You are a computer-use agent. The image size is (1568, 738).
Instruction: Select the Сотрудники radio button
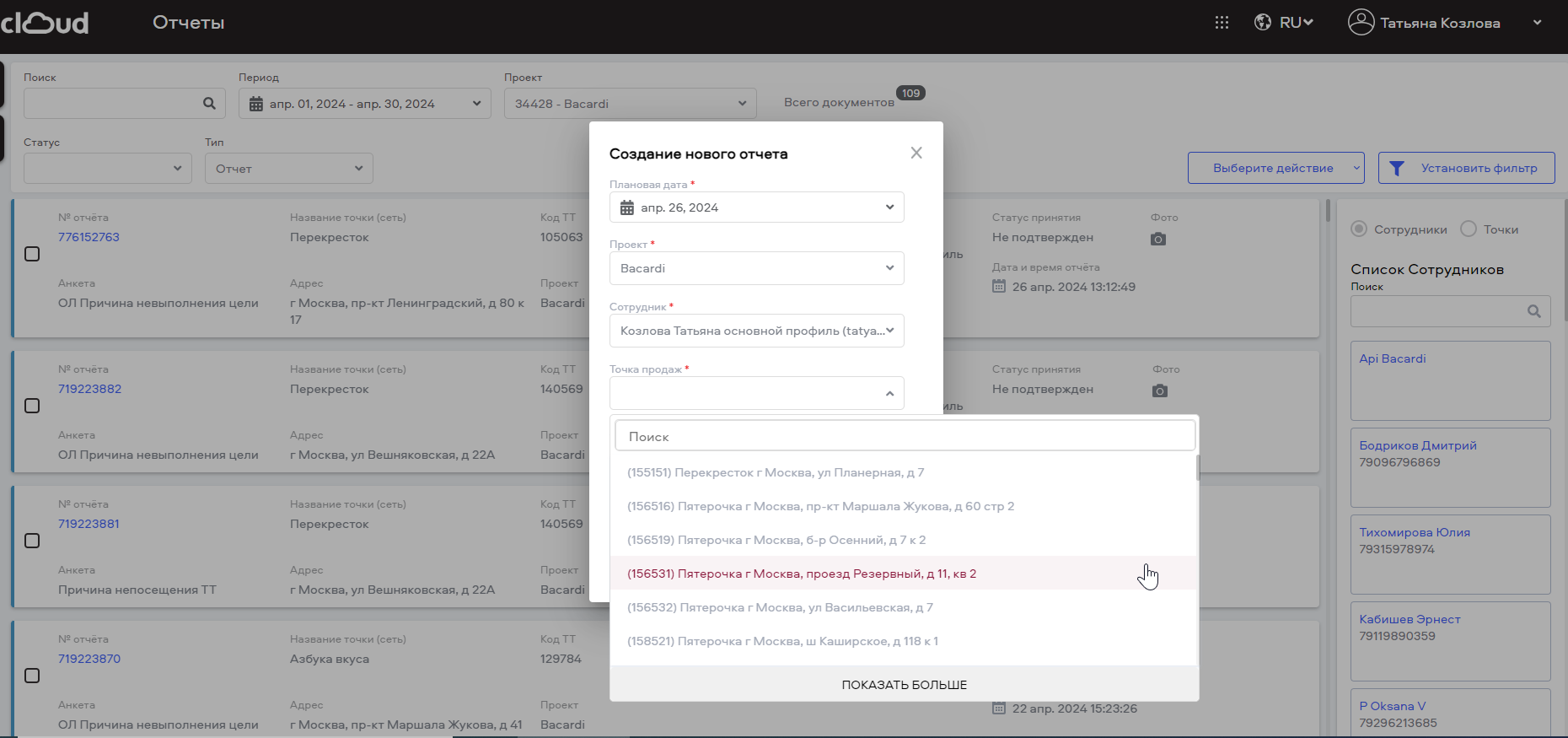coord(1358,229)
